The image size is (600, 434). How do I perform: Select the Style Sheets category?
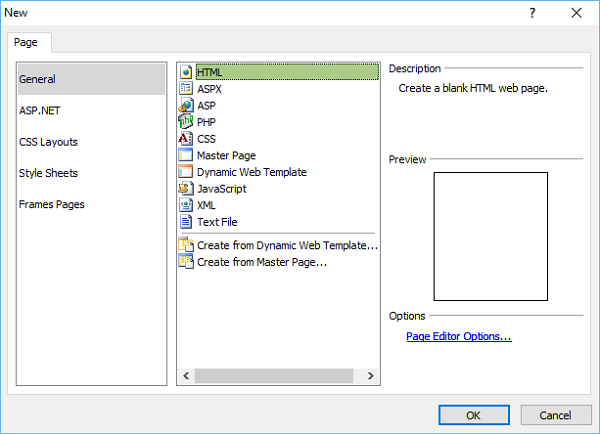point(48,173)
